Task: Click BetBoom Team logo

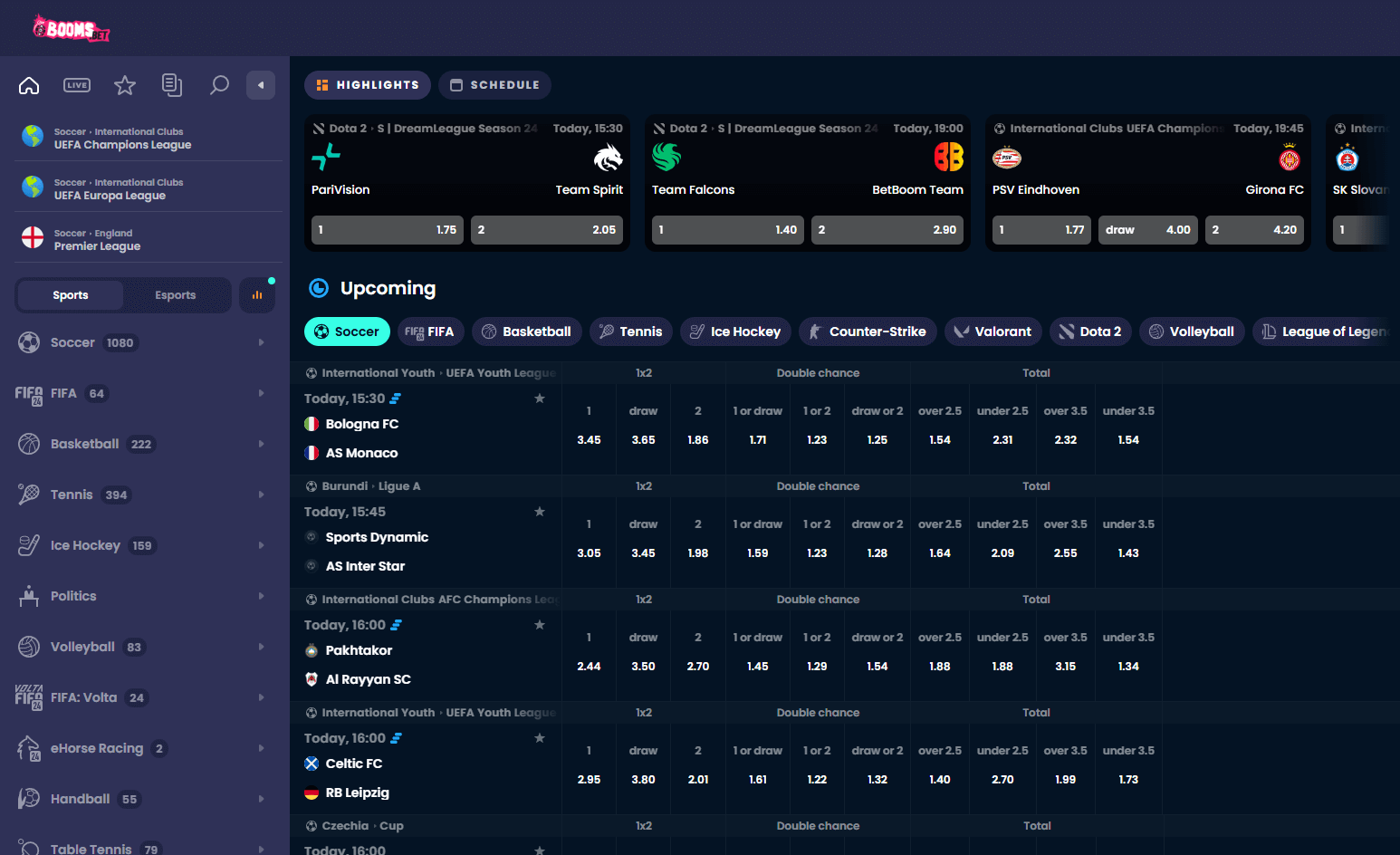Action: [949, 157]
